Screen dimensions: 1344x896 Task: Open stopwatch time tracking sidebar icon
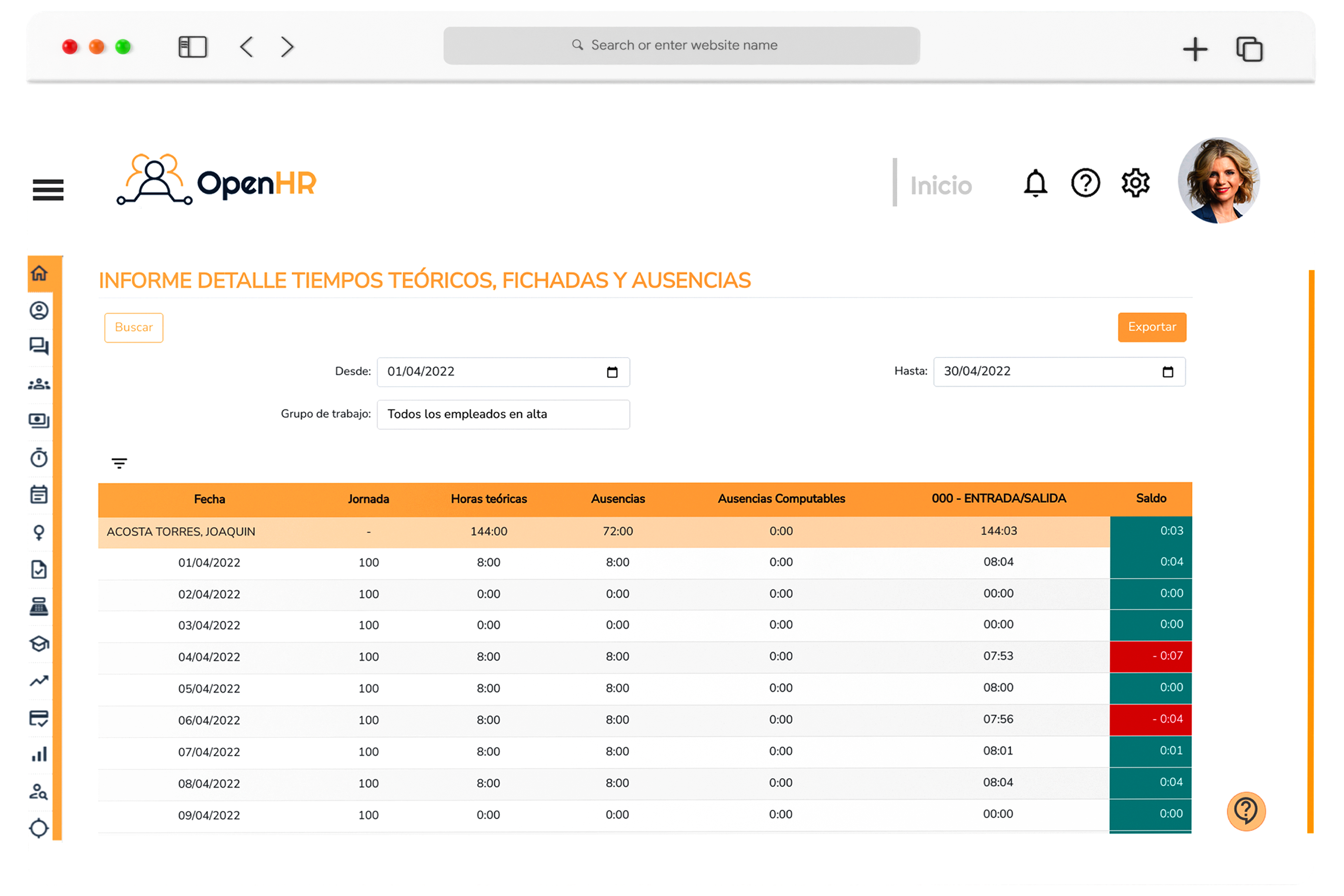pos(39,458)
